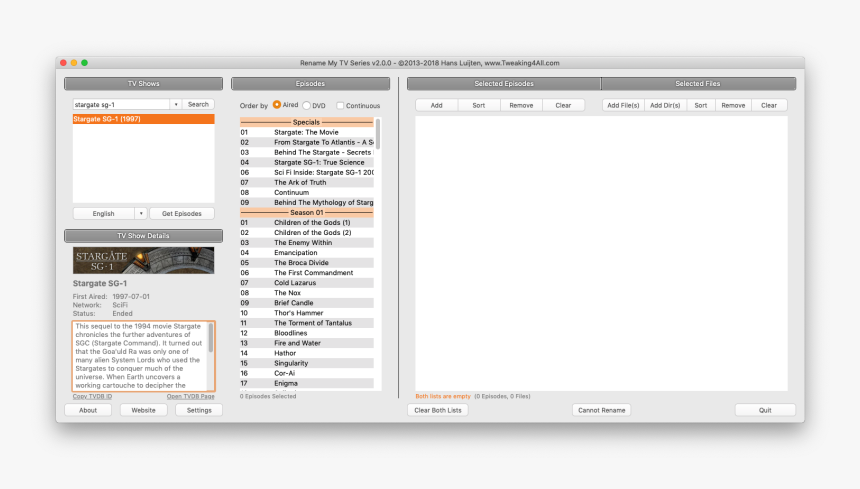
Task: Open the Settings button
Action: (x=199, y=410)
